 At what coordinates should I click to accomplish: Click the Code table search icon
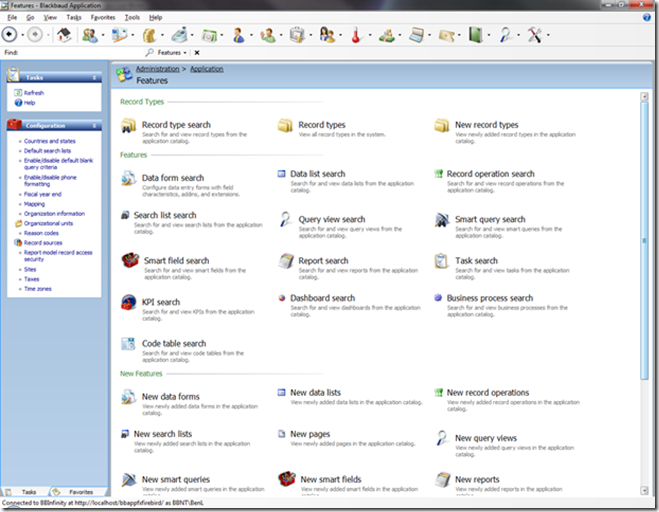(x=128, y=345)
